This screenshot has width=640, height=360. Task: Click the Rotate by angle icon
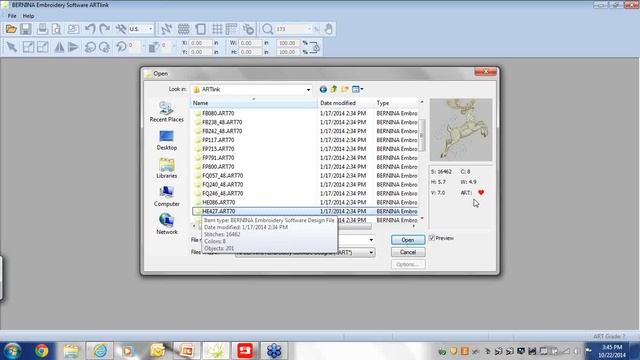pyautogui.click(x=121, y=47)
